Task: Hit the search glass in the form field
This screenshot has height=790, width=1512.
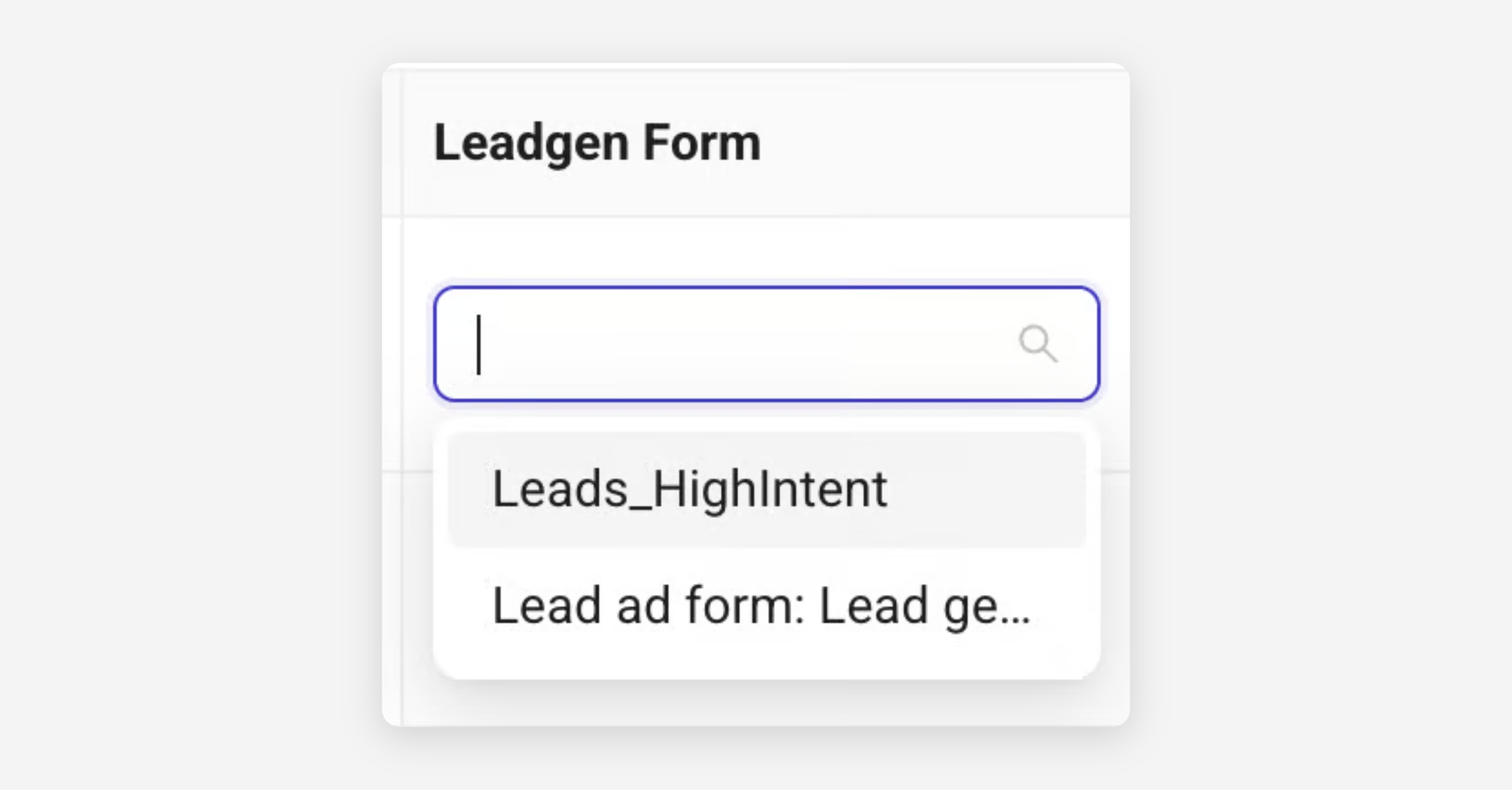Action: click(1038, 343)
